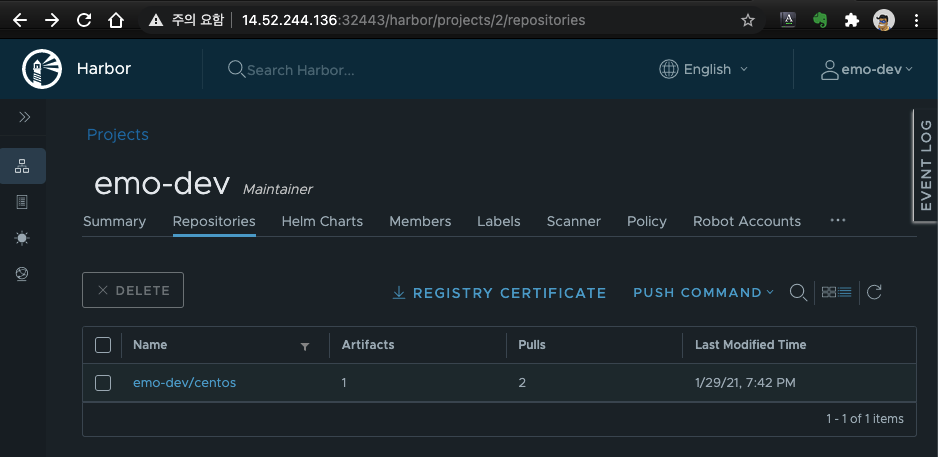The image size is (938, 457).
Task: Click the '1 - 1 of 1 items' text
Action: pyautogui.click(x=865, y=419)
